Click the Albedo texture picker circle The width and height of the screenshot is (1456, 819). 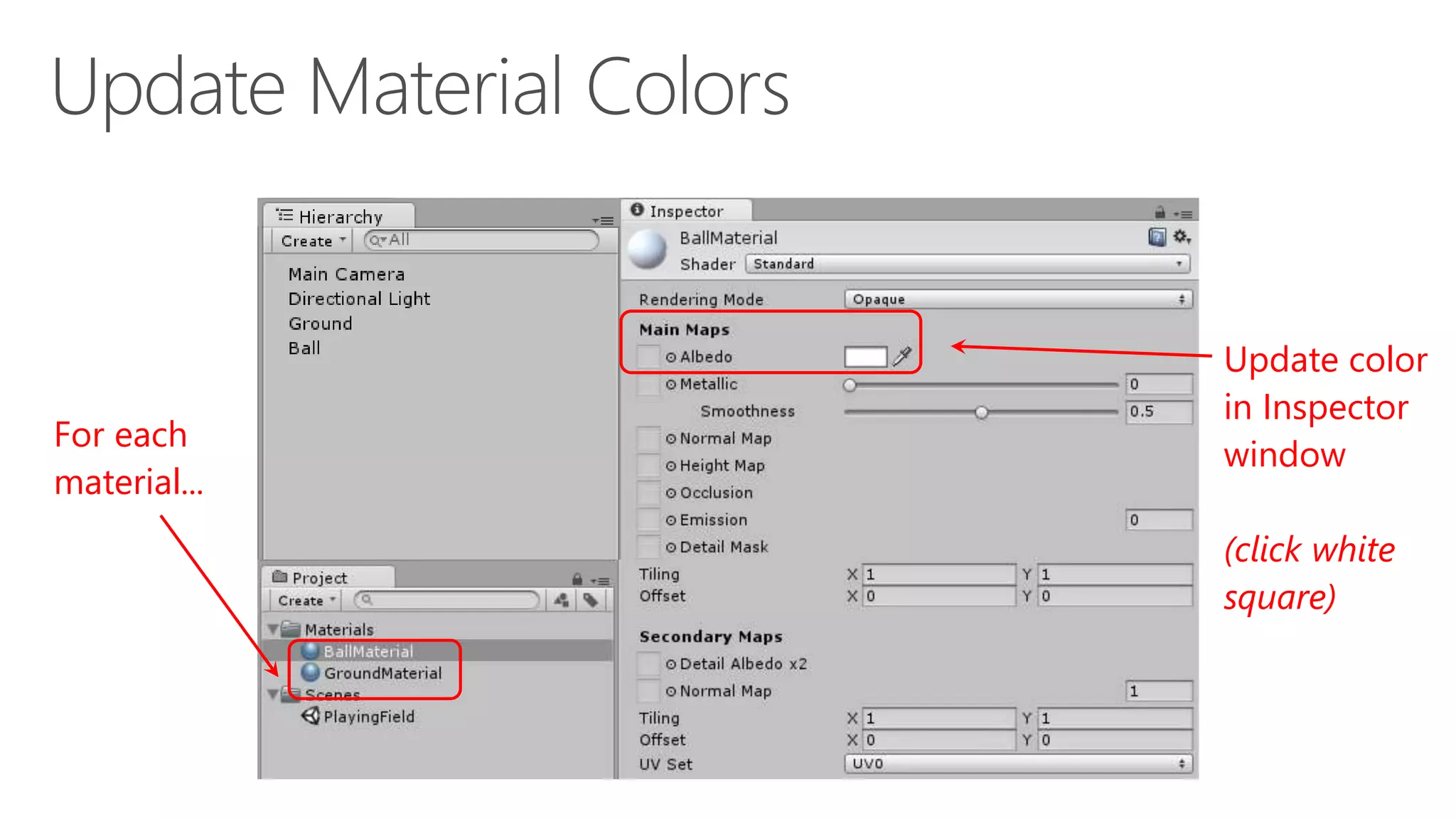click(x=670, y=357)
